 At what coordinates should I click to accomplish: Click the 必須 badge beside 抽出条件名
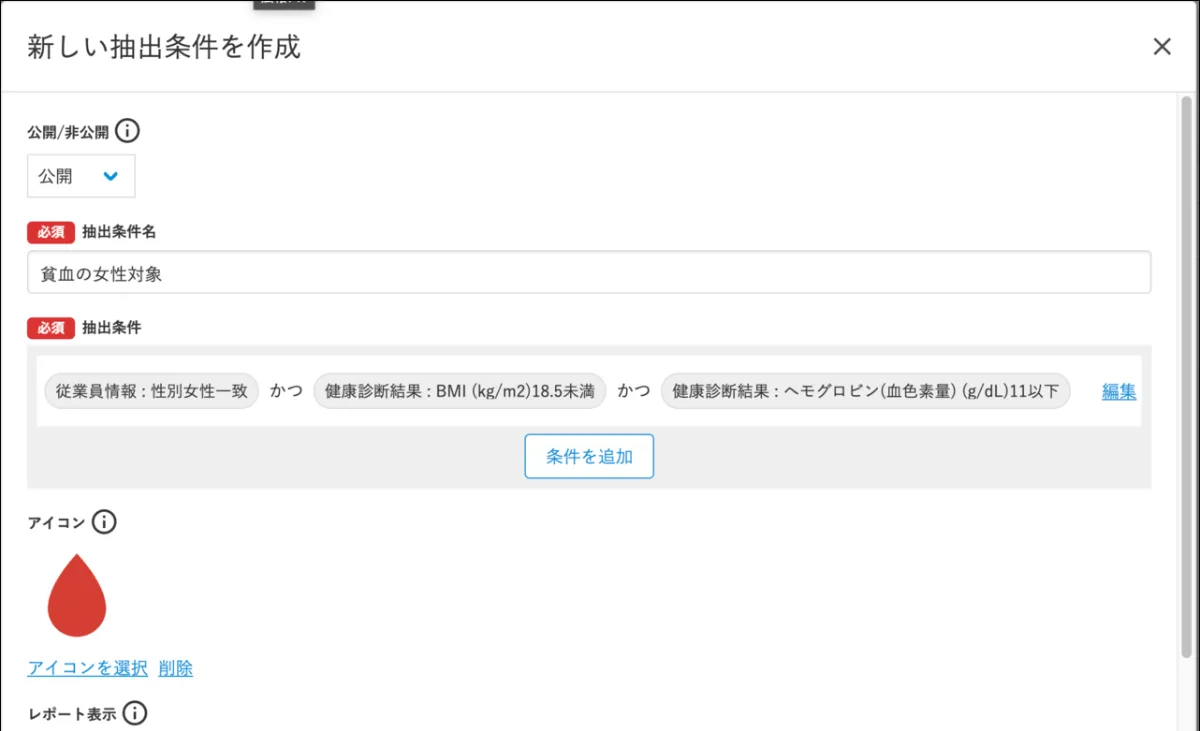(51, 232)
